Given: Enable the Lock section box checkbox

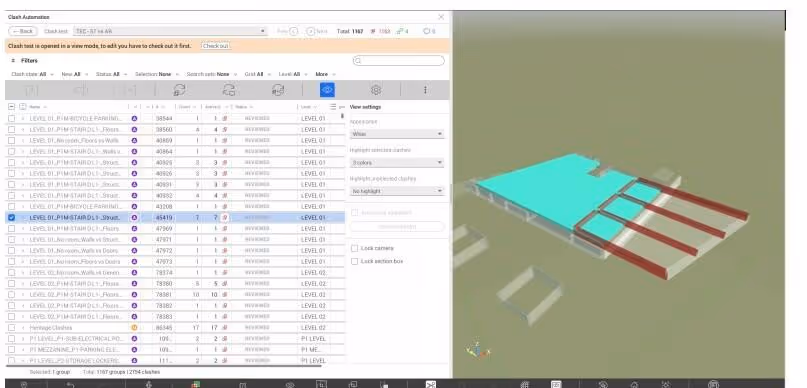Looking at the screenshot, I should coord(354,261).
